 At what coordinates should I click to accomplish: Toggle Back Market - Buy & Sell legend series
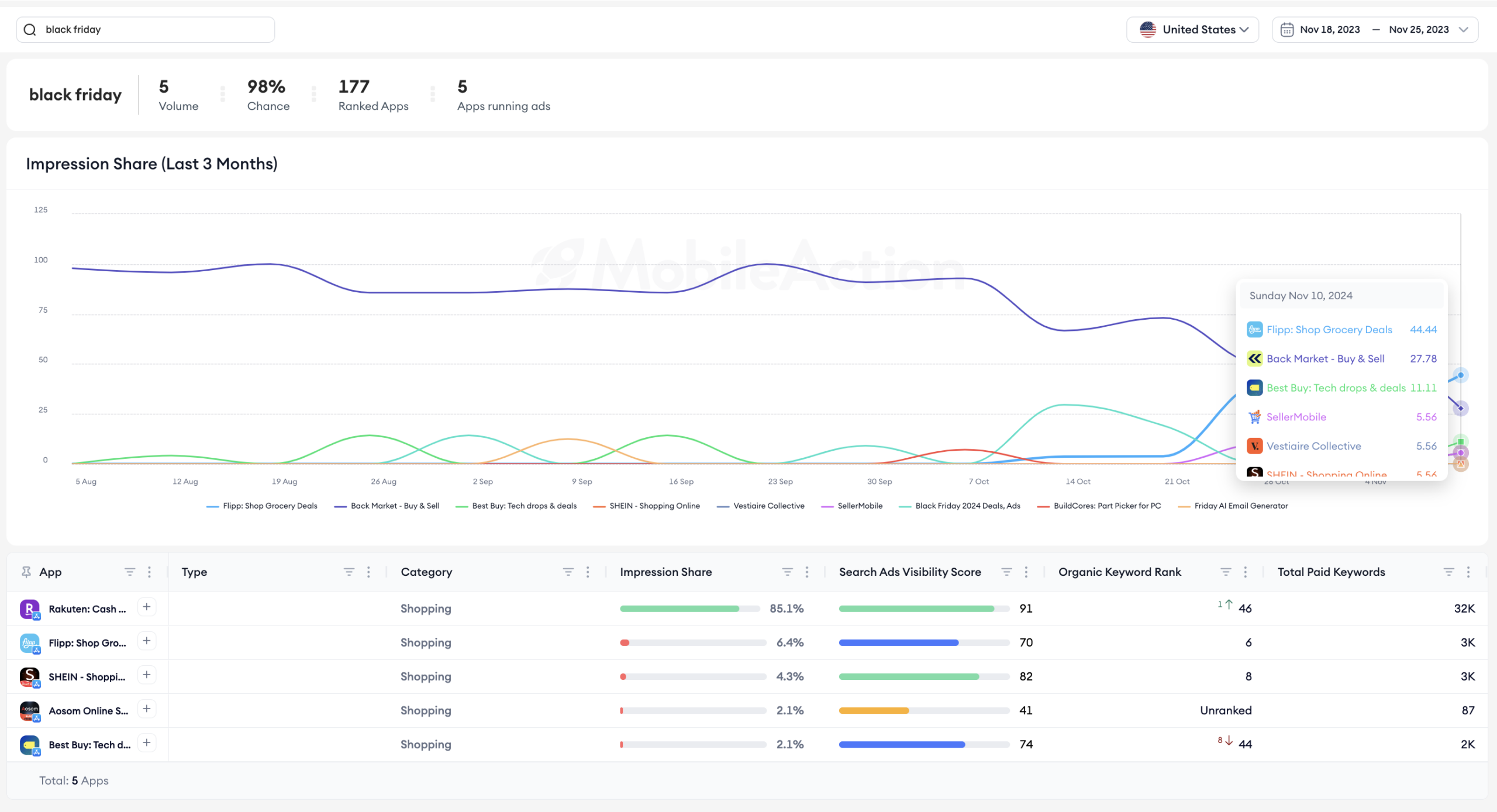387,506
